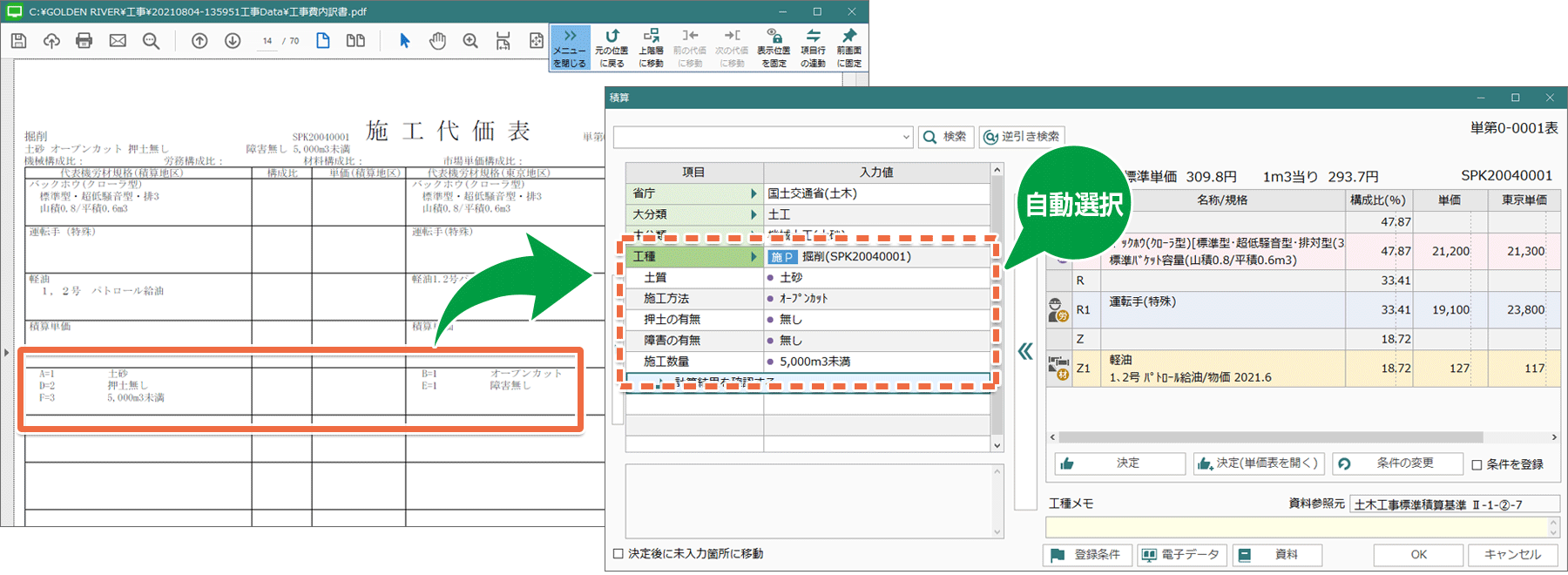Screen dimensions: 1568x575
Task: Click price table horizontal scrollbar right arrow
Action: [x=1554, y=437]
